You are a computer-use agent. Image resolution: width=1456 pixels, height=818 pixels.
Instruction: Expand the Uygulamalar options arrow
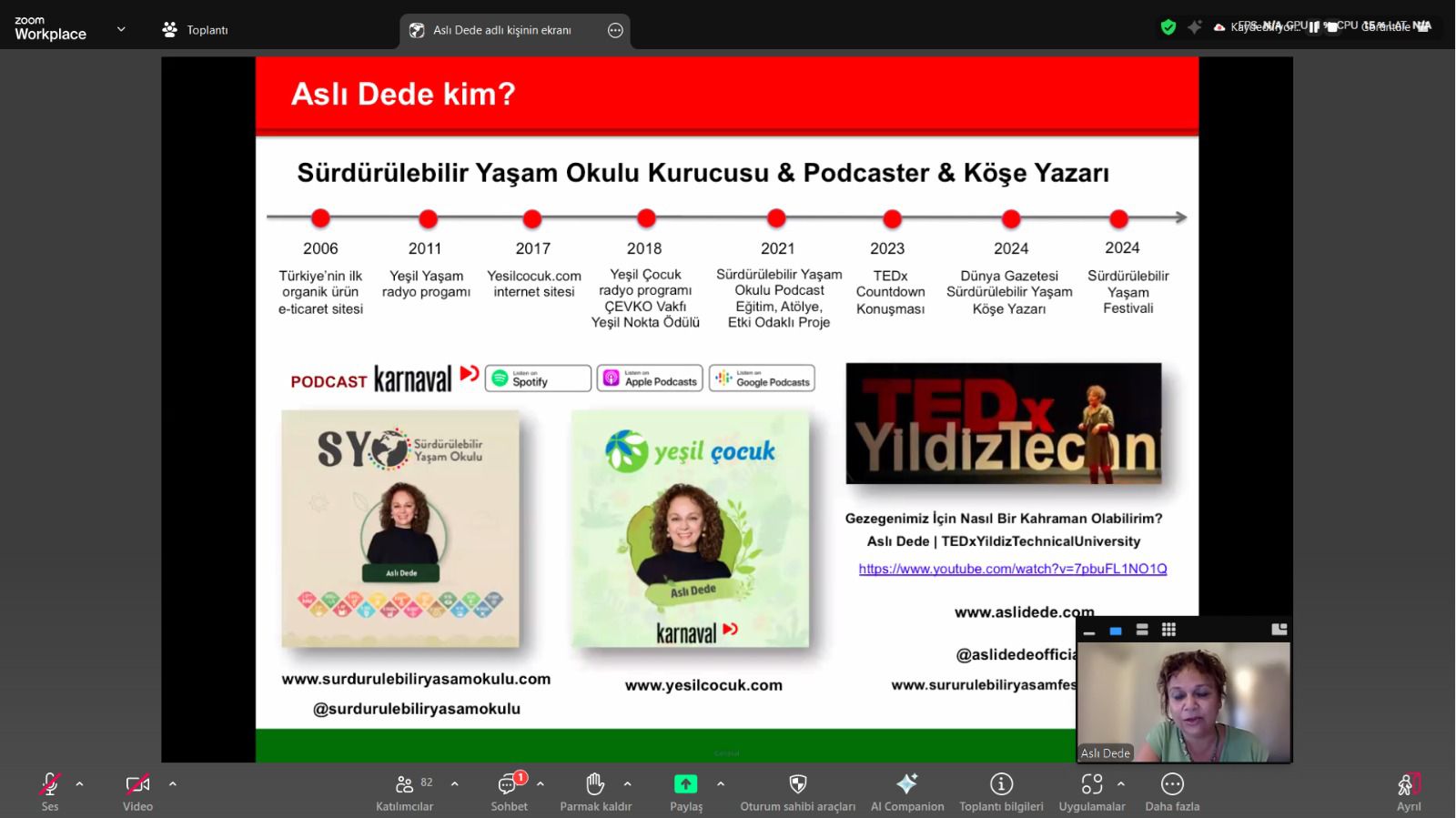point(1120,783)
